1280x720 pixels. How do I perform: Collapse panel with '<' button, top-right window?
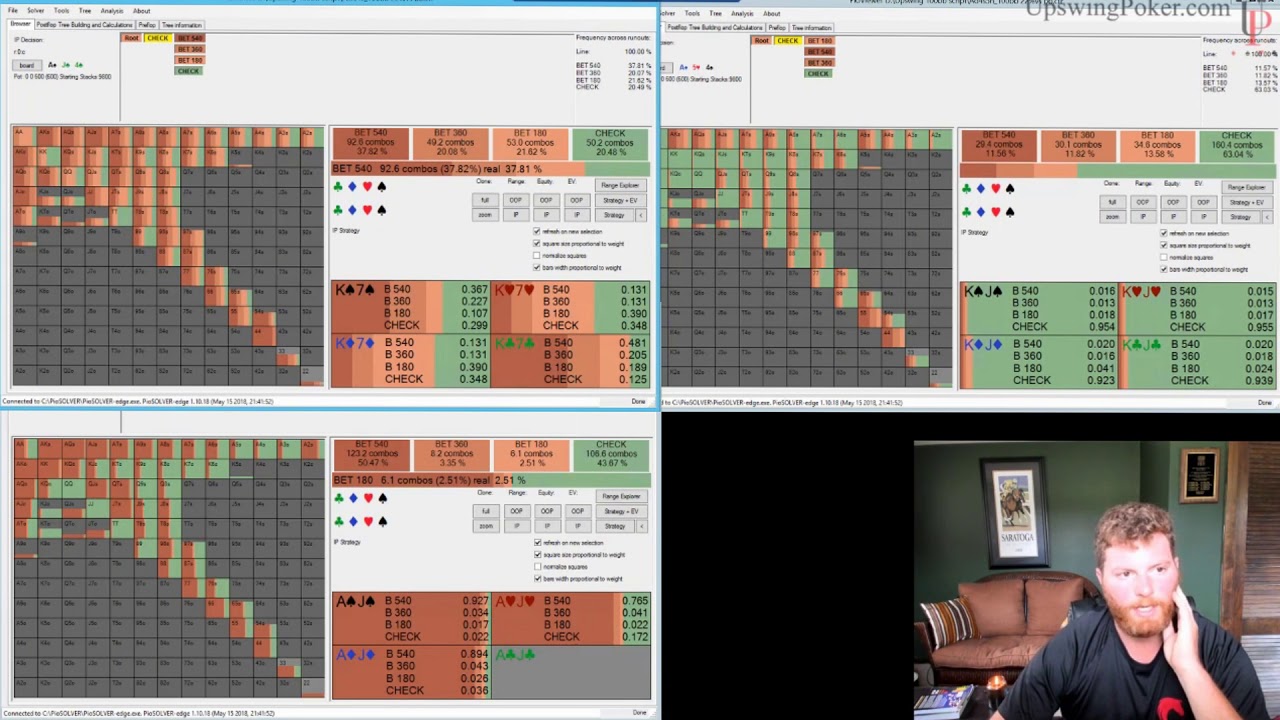tap(1269, 217)
